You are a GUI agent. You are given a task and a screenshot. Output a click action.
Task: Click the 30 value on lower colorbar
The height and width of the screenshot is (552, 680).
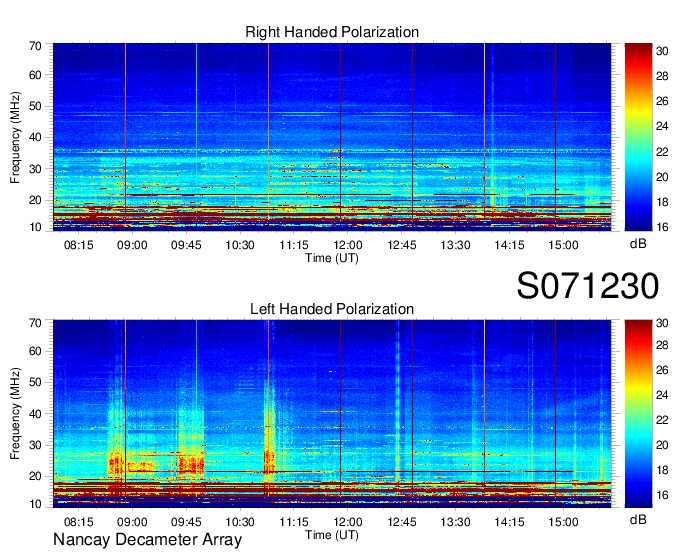(662, 323)
